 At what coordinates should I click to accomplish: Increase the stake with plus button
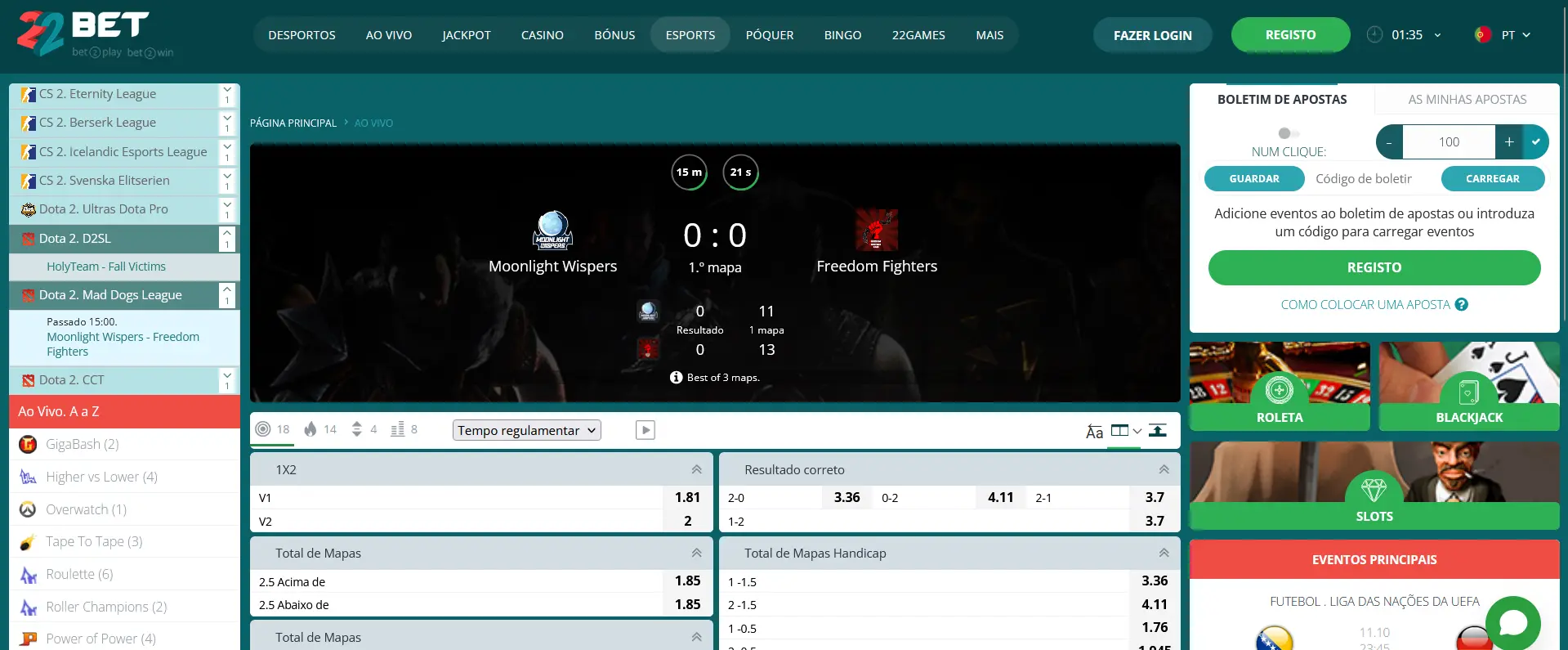tap(1509, 141)
